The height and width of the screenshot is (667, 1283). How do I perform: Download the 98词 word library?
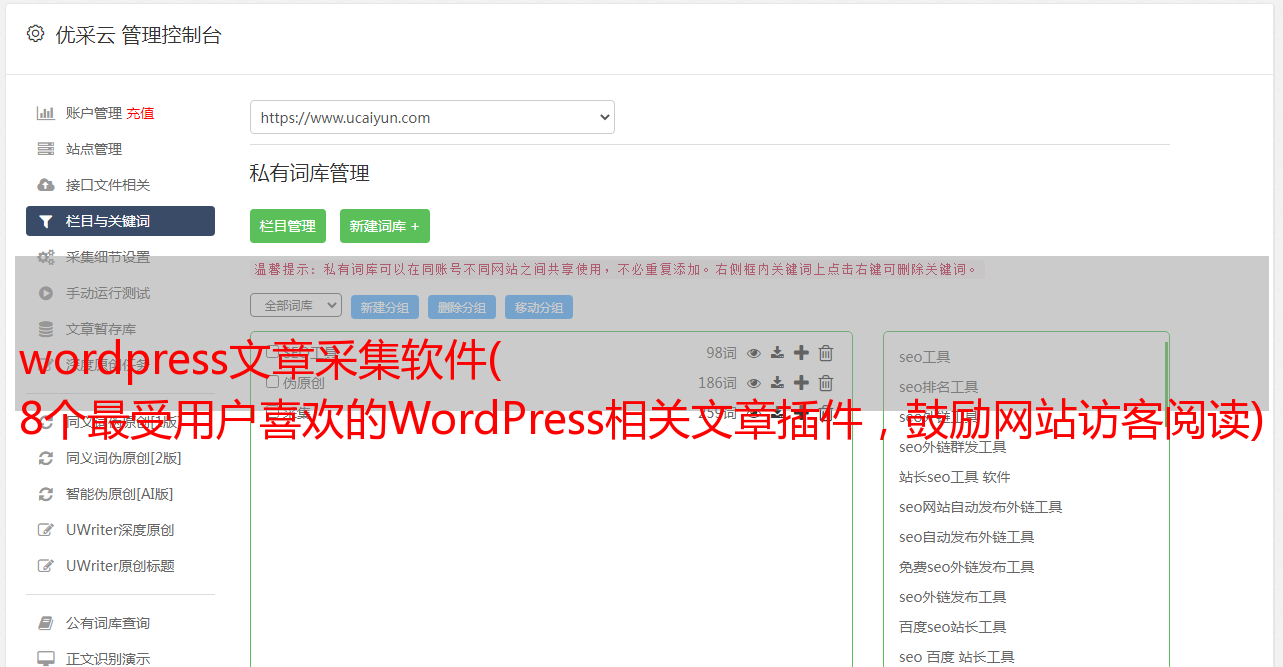777,353
